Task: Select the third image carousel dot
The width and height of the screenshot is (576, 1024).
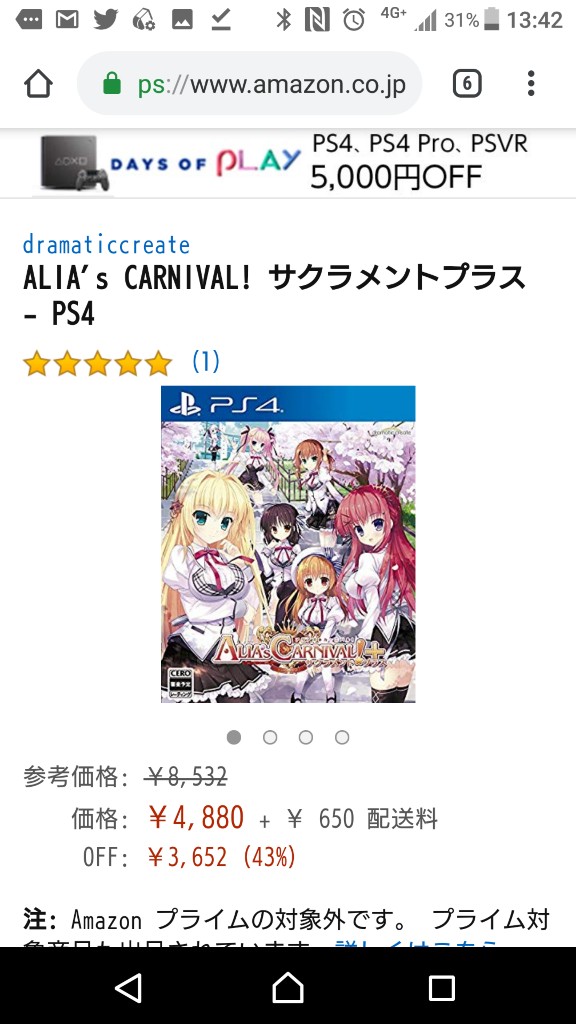Action: pos(306,737)
